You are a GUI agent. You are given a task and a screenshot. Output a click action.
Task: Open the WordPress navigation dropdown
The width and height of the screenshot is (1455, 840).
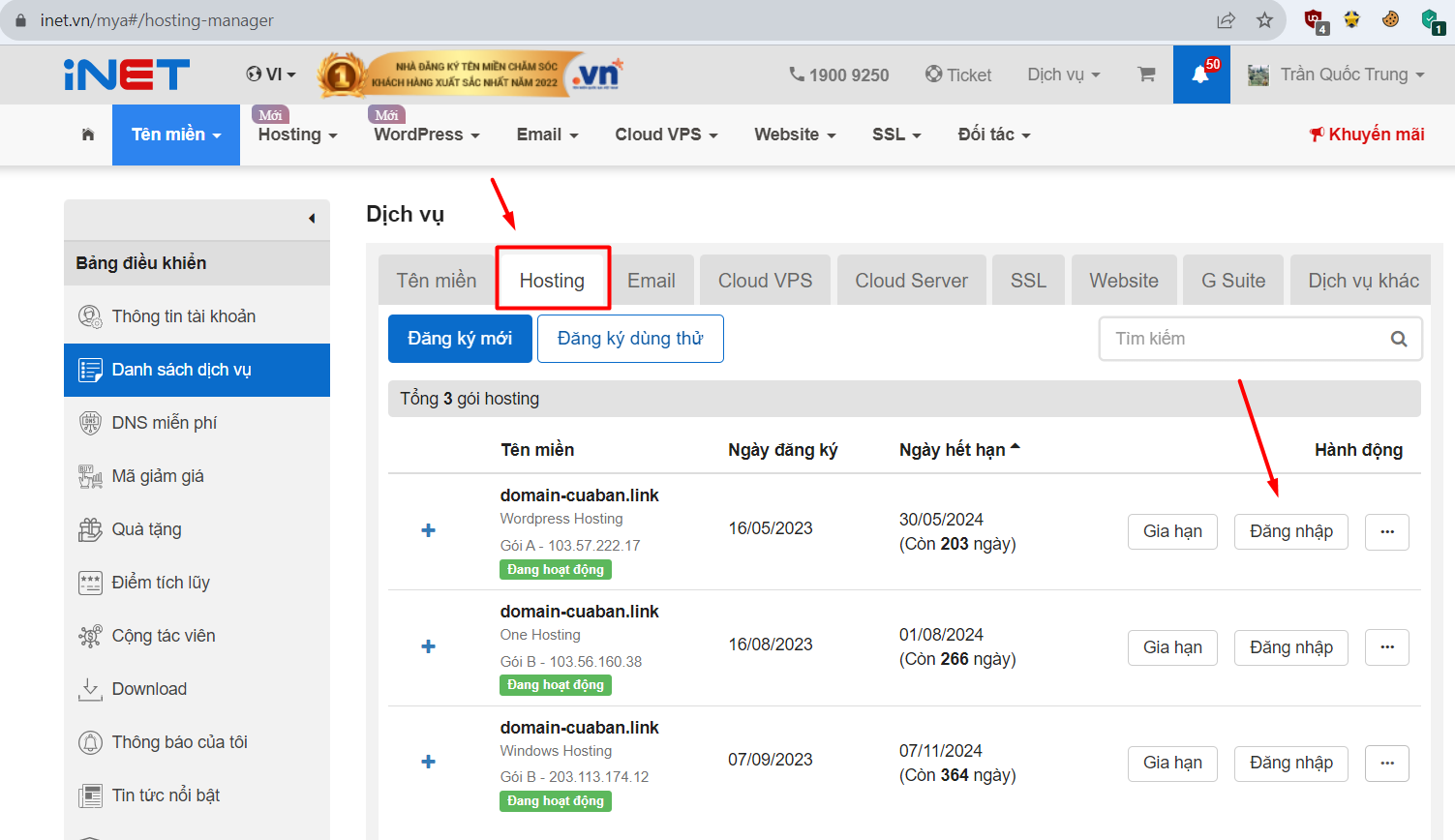coord(427,135)
